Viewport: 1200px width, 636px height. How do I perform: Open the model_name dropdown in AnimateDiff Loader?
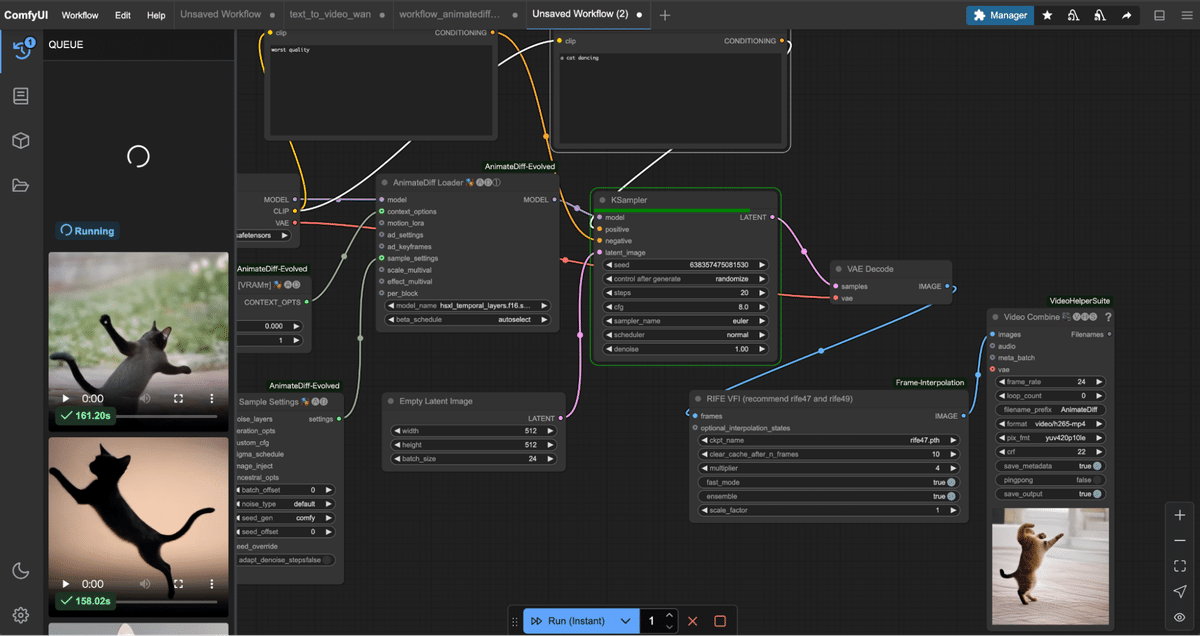468,305
